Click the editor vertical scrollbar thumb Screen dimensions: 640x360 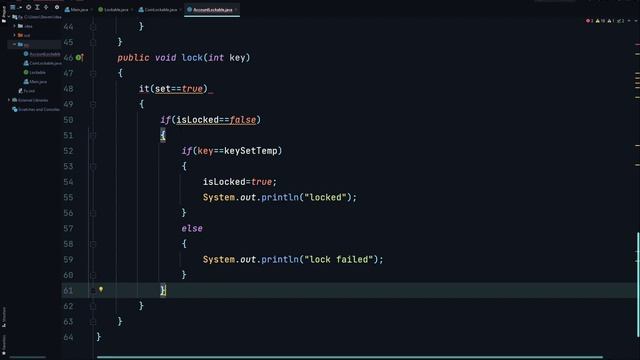pyautogui.click(x=638, y=284)
